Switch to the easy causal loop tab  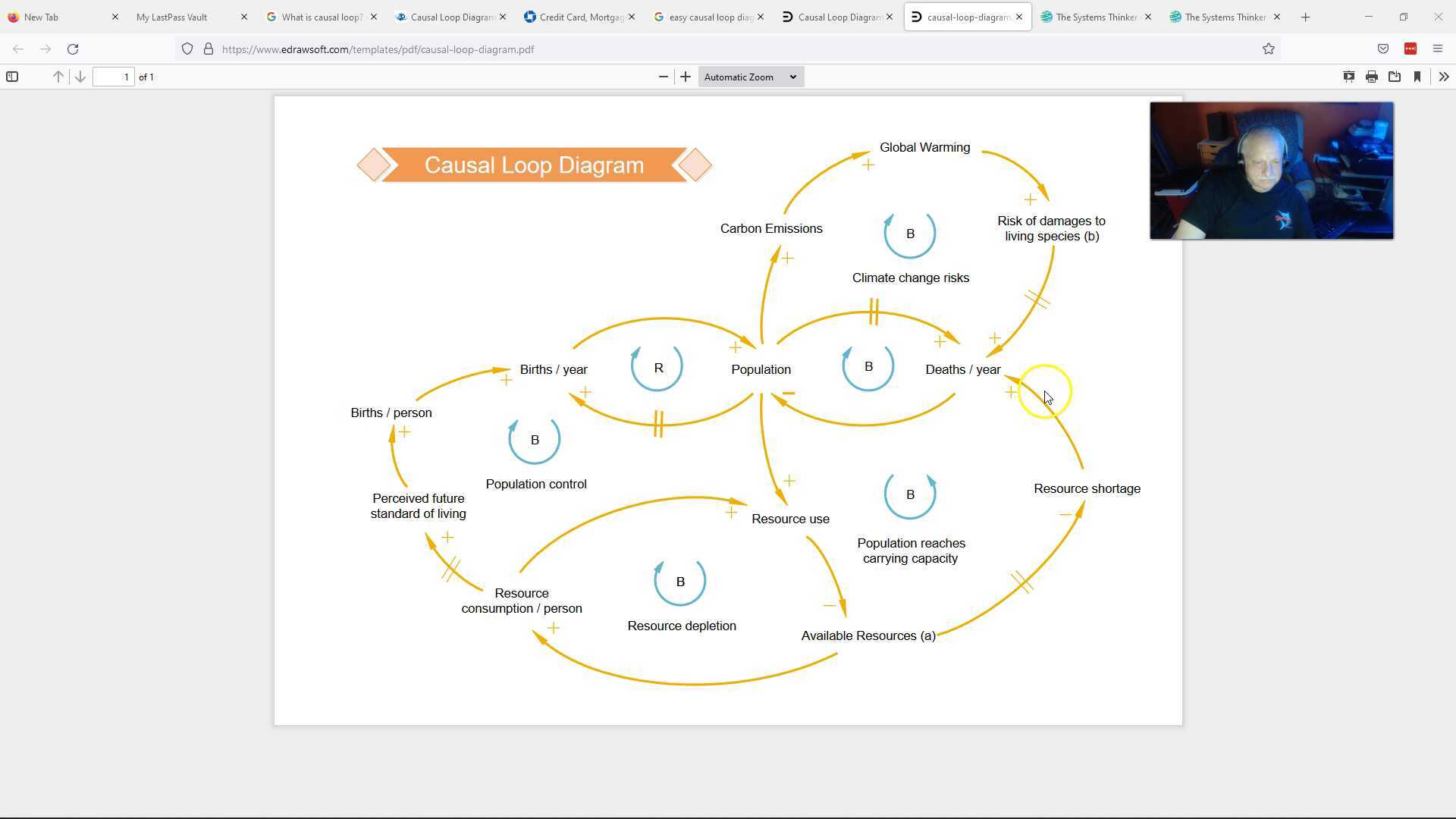pyautogui.click(x=705, y=17)
